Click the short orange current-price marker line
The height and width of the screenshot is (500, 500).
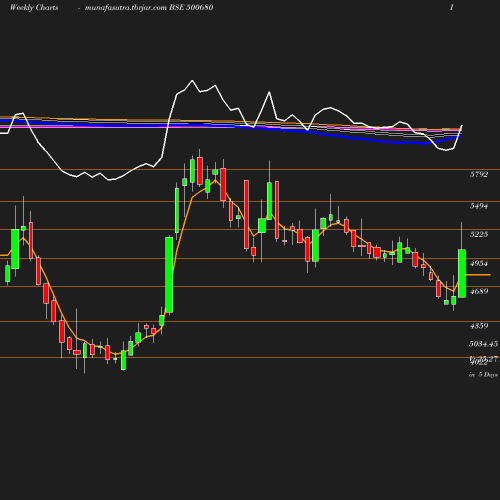click(478, 275)
